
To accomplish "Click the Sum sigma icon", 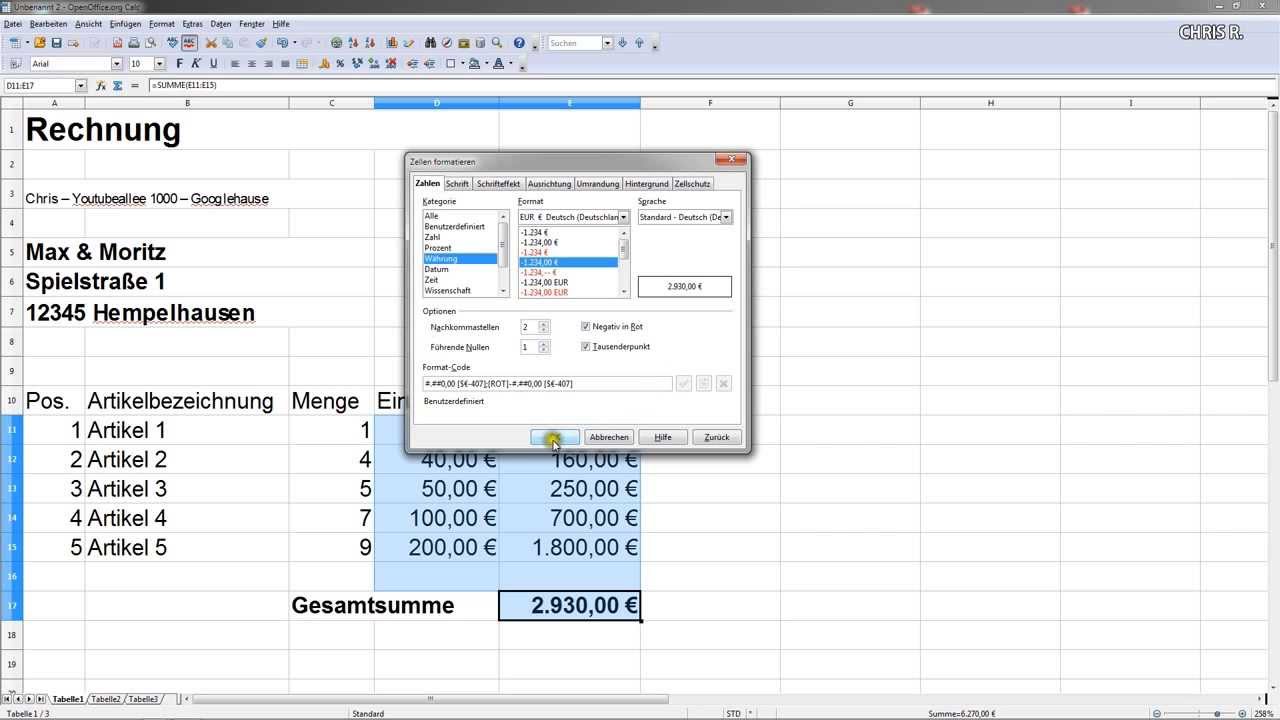I will [x=118, y=86].
